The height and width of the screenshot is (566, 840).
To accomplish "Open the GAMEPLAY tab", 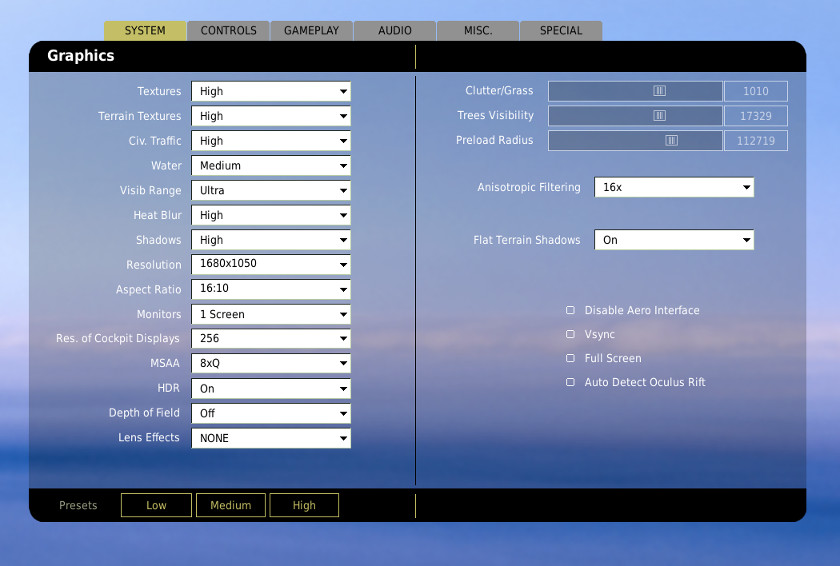I will [311, 31].
